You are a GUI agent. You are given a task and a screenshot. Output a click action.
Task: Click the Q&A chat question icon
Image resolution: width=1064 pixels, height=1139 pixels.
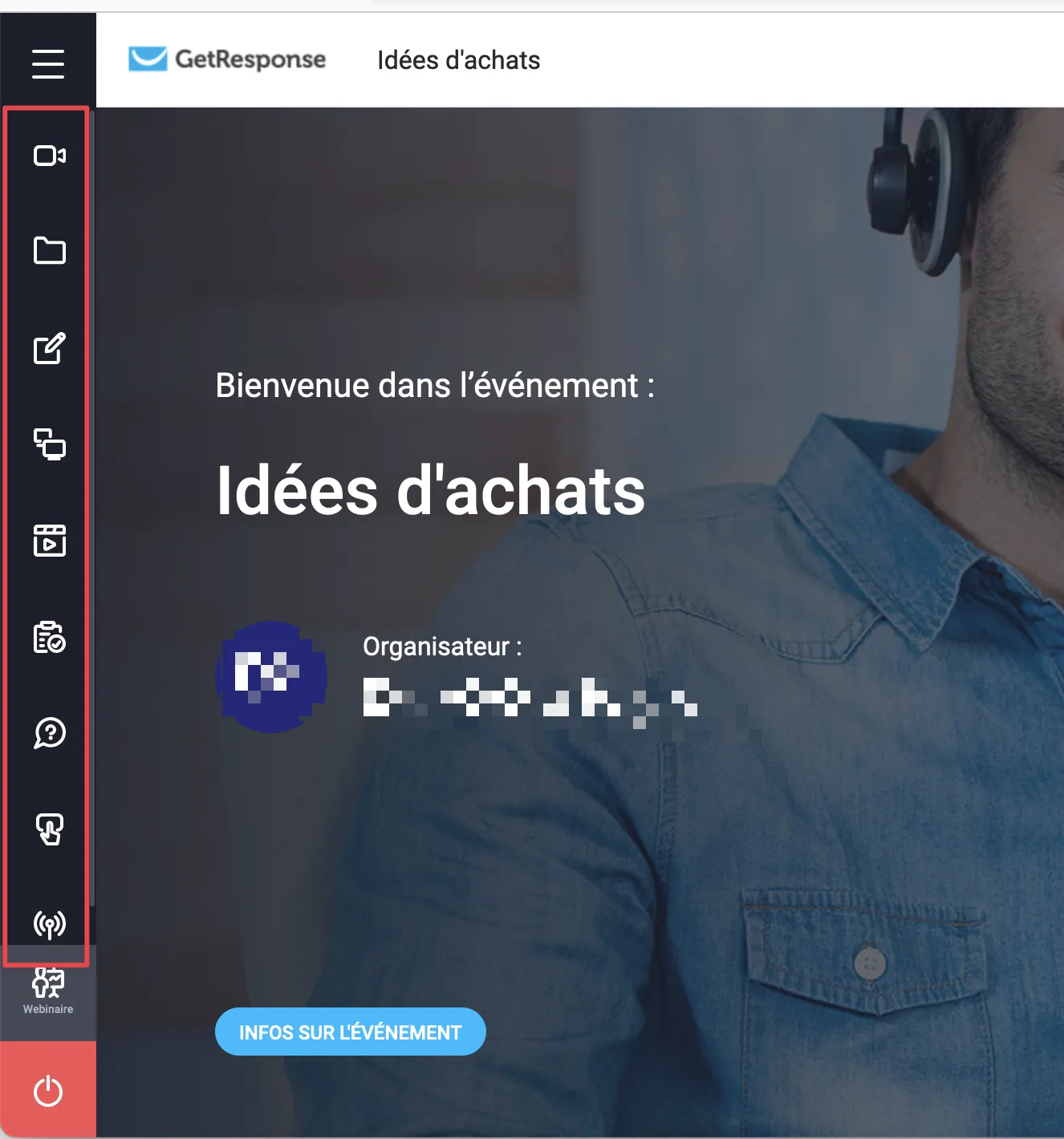coord(49,732)
